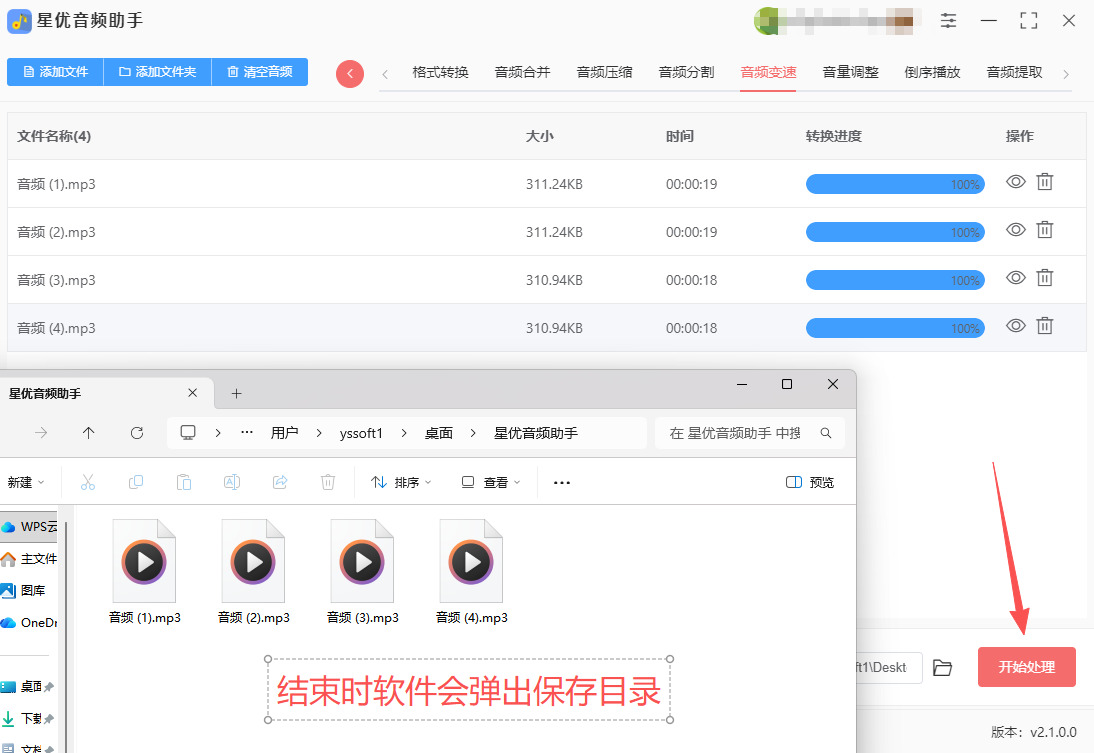Select the 格式转换 tab
The width and height of the screenshot is (1094, 753).
[x=440, y=72]
